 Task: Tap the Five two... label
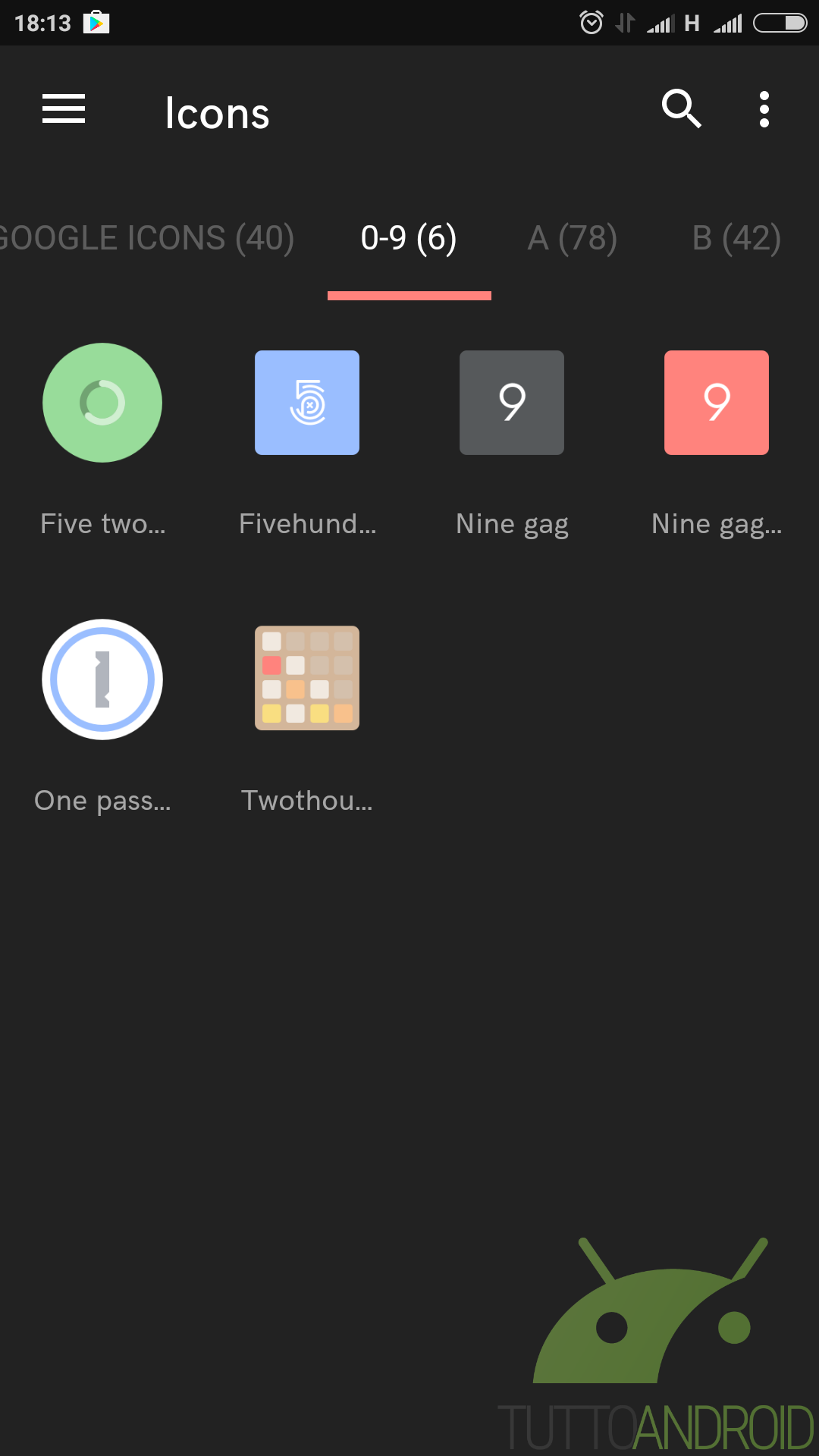click(102, 524)
